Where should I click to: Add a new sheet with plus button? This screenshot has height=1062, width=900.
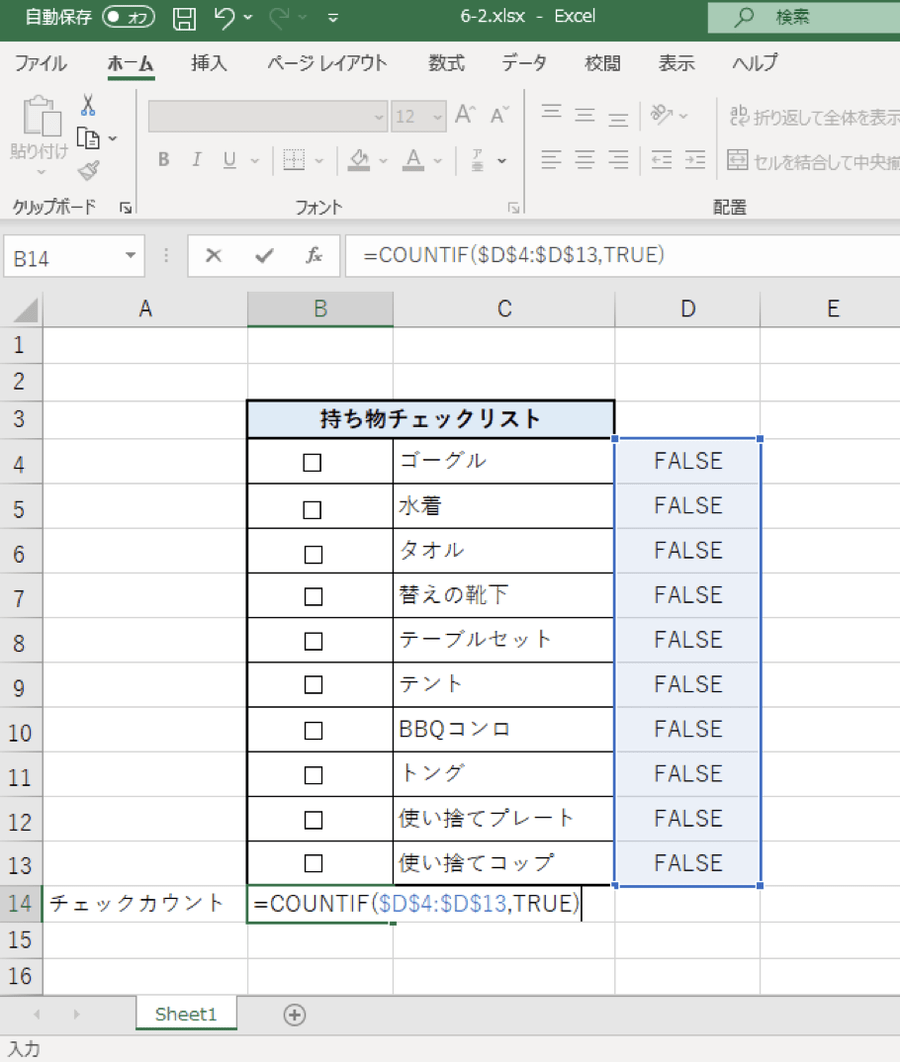294,1014
